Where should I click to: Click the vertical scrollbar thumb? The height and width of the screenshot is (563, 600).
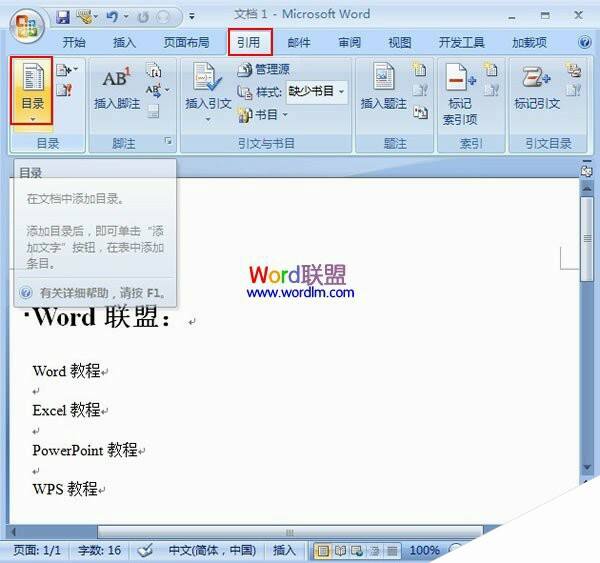pos(587,239)
